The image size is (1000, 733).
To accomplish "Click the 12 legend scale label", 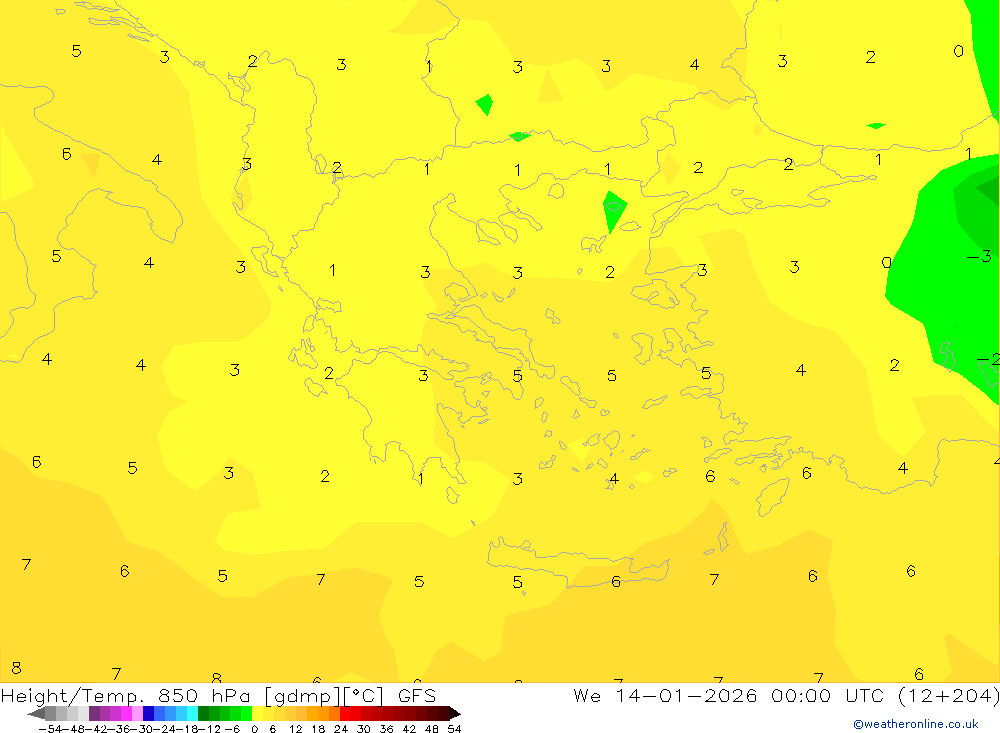I will pyautogui.click(x=295, y=729).
